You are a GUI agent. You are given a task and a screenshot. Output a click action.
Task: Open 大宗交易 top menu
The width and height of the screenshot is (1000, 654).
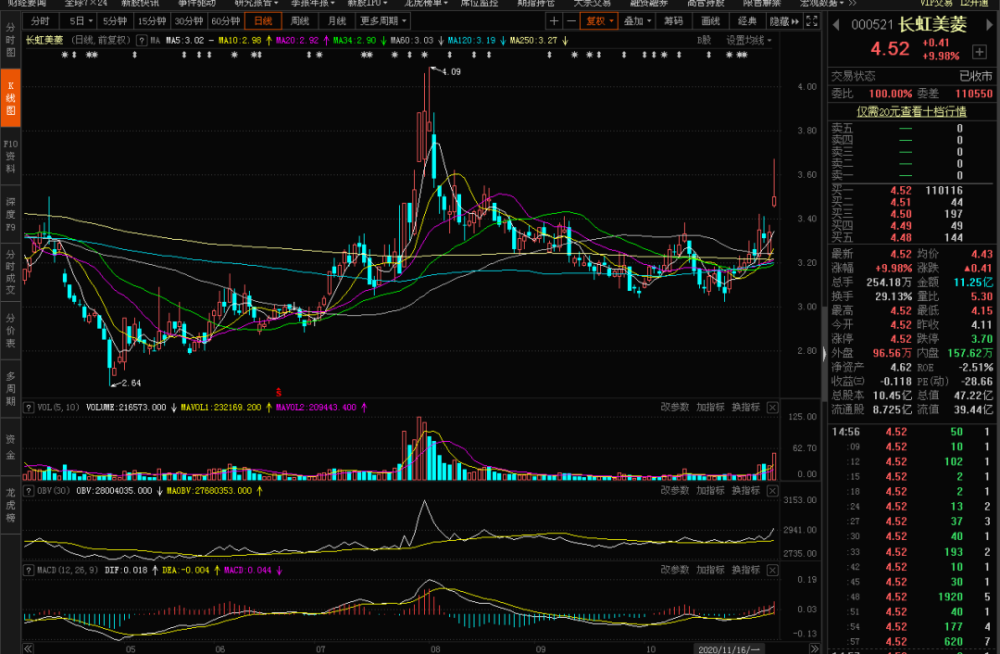pyautogui.click(x=592, y=3)
